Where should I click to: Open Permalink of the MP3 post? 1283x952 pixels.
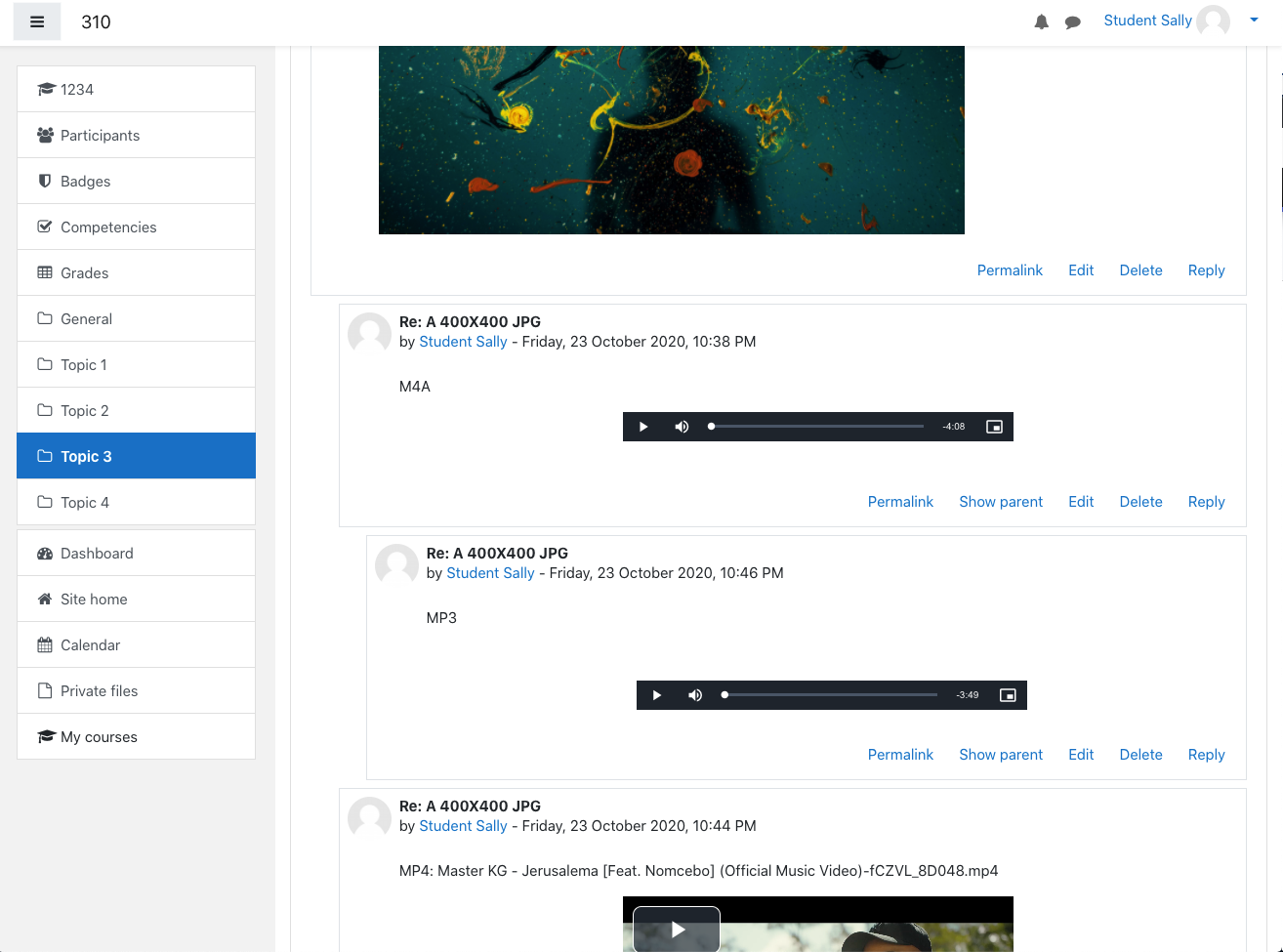(x=900, y=755)
